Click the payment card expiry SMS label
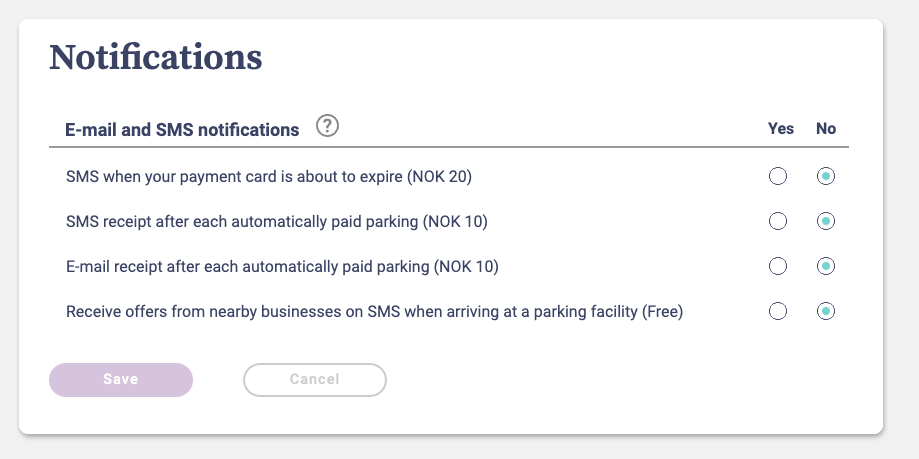This screenshot has height=459, width=919. point(268,177)
